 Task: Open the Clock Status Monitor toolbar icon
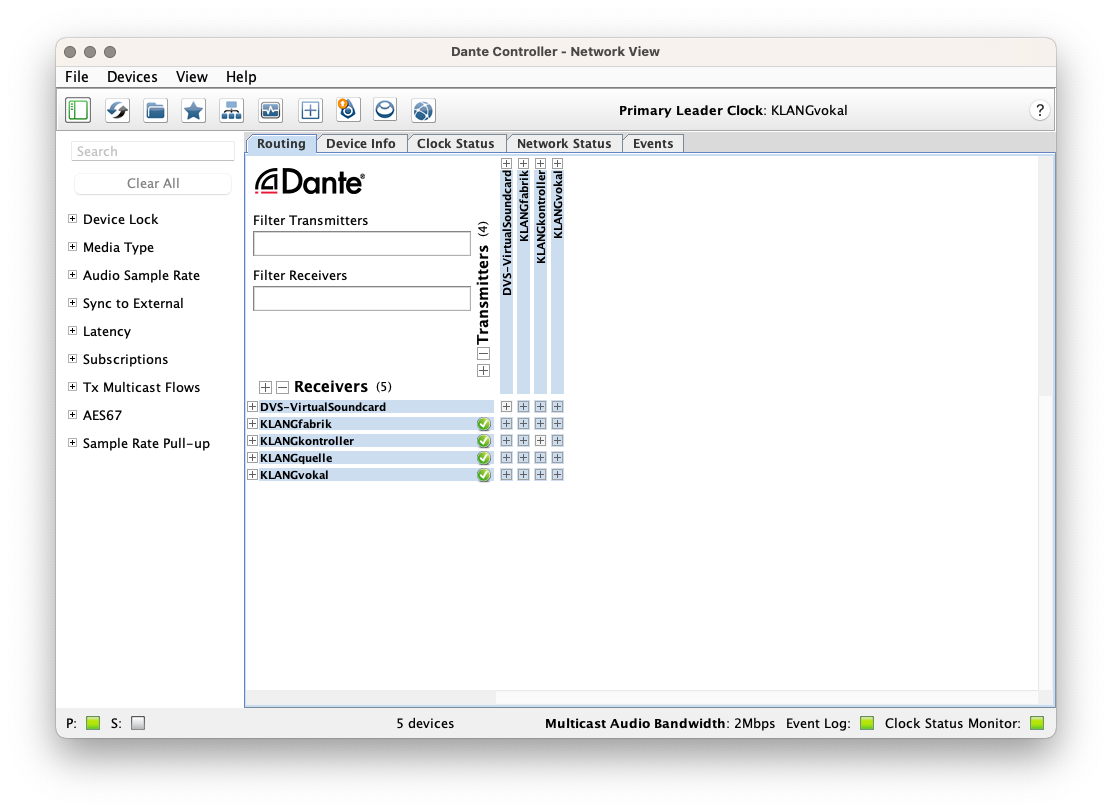coord(271,110)
